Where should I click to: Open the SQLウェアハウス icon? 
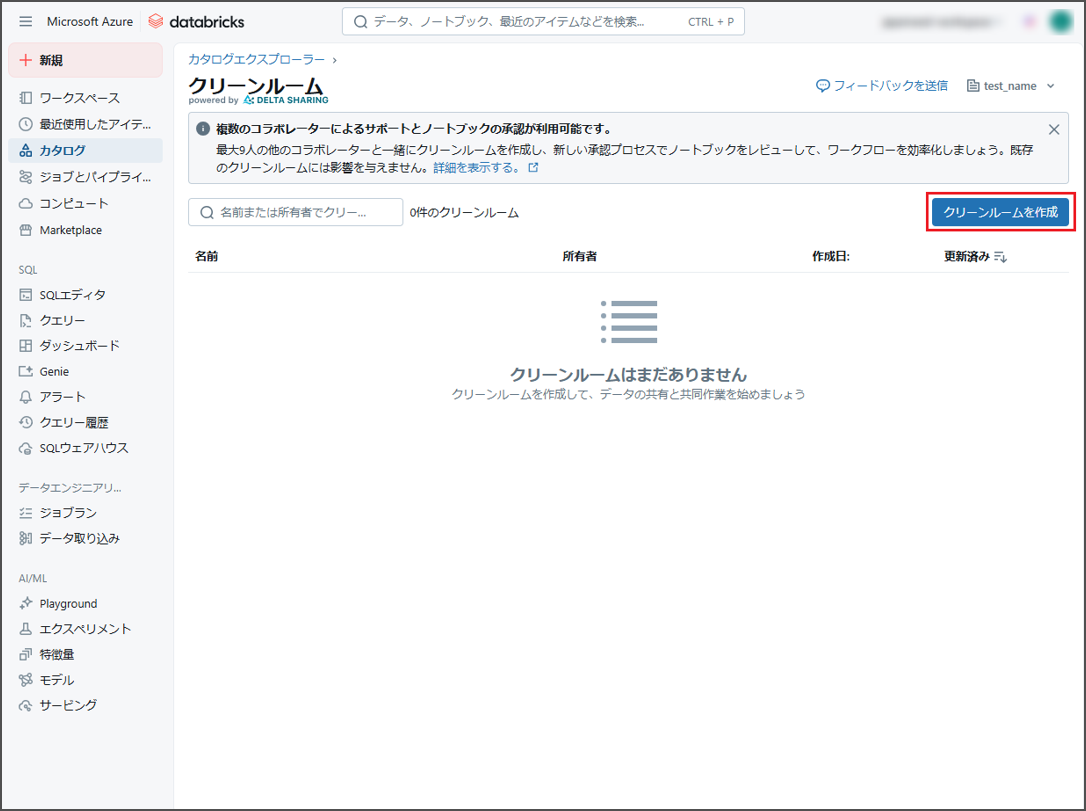(26, 448)
